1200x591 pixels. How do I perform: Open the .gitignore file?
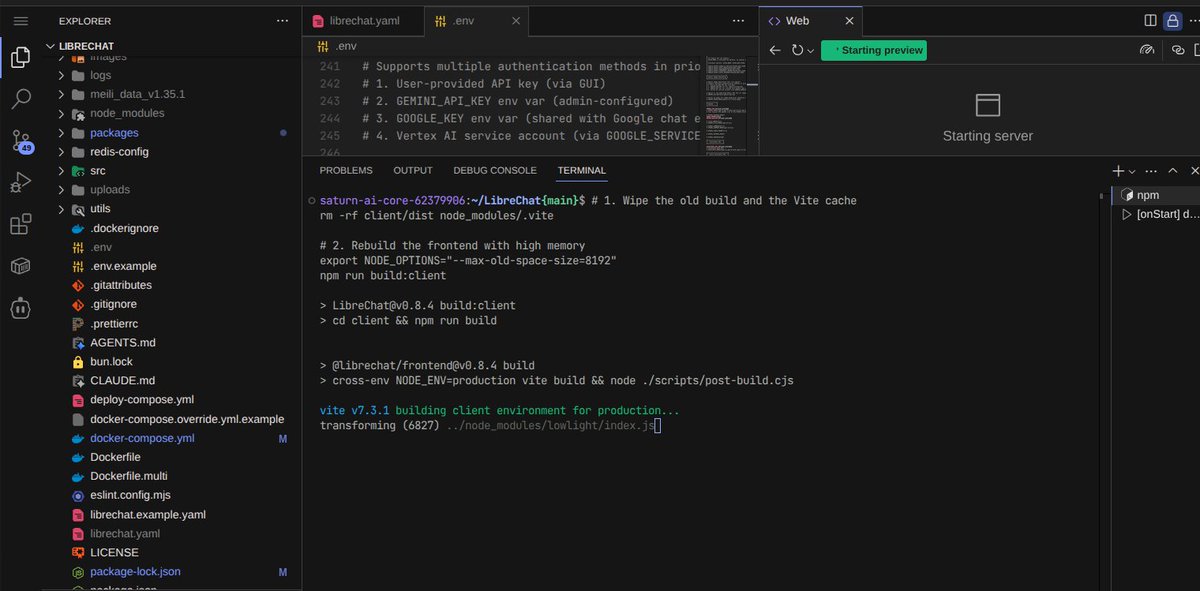(x=113, y=304)
